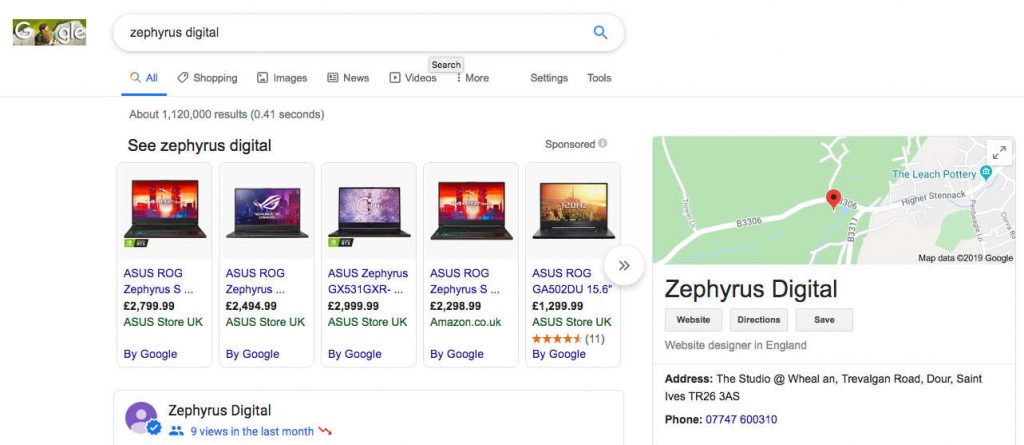
Task: Click the 120Hz laptop image priced £1,299.99
Action: point(573,210)
